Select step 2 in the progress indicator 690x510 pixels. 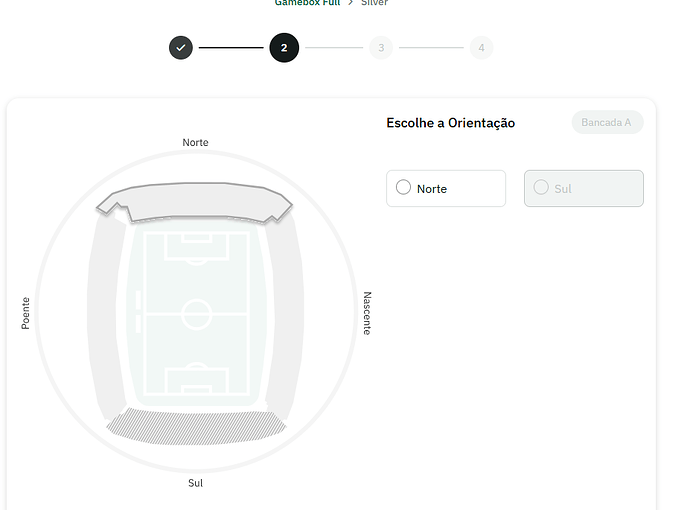[x=284, y=48]
